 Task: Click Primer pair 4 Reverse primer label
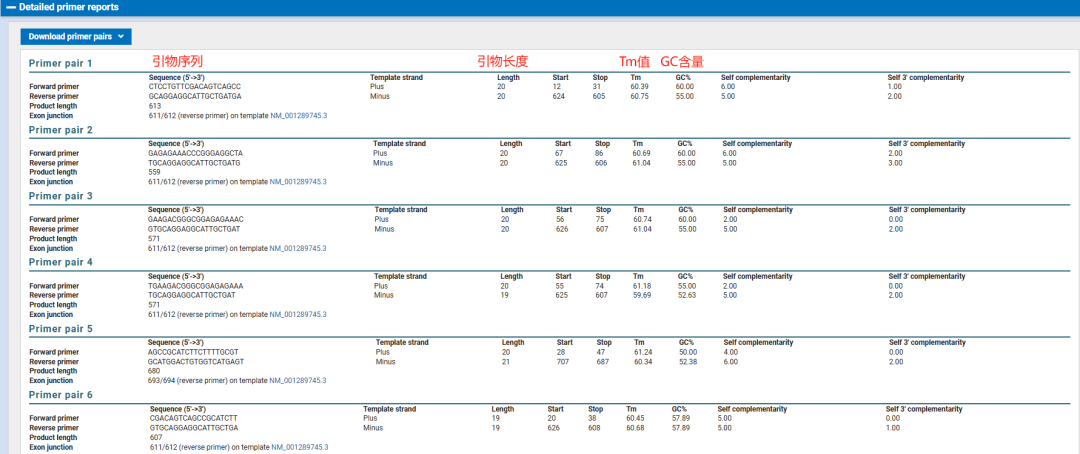pos(54,295)
